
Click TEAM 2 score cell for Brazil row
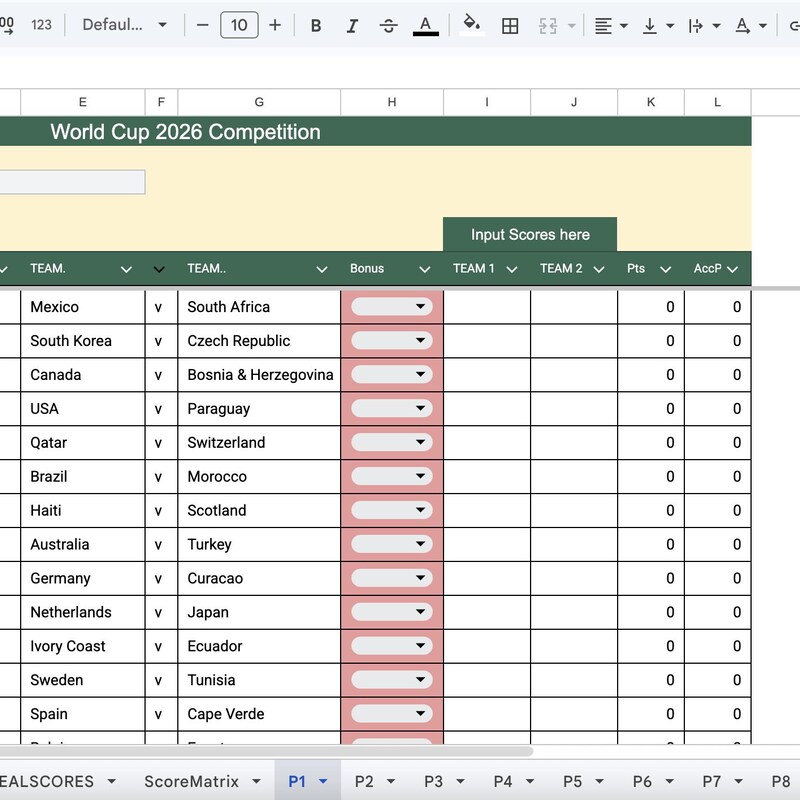coord(574,476)
